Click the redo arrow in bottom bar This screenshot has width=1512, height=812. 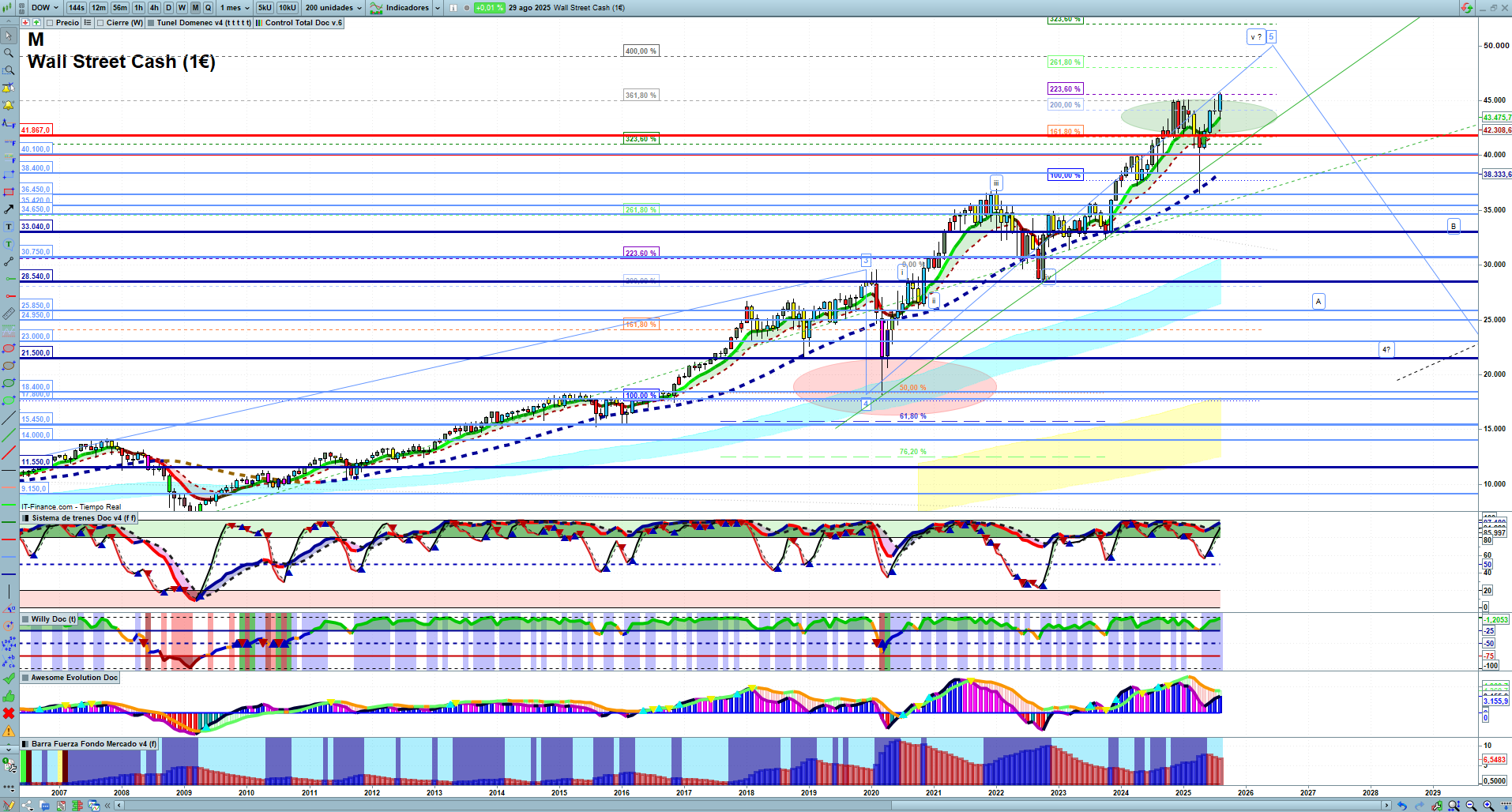[1420, 806]
